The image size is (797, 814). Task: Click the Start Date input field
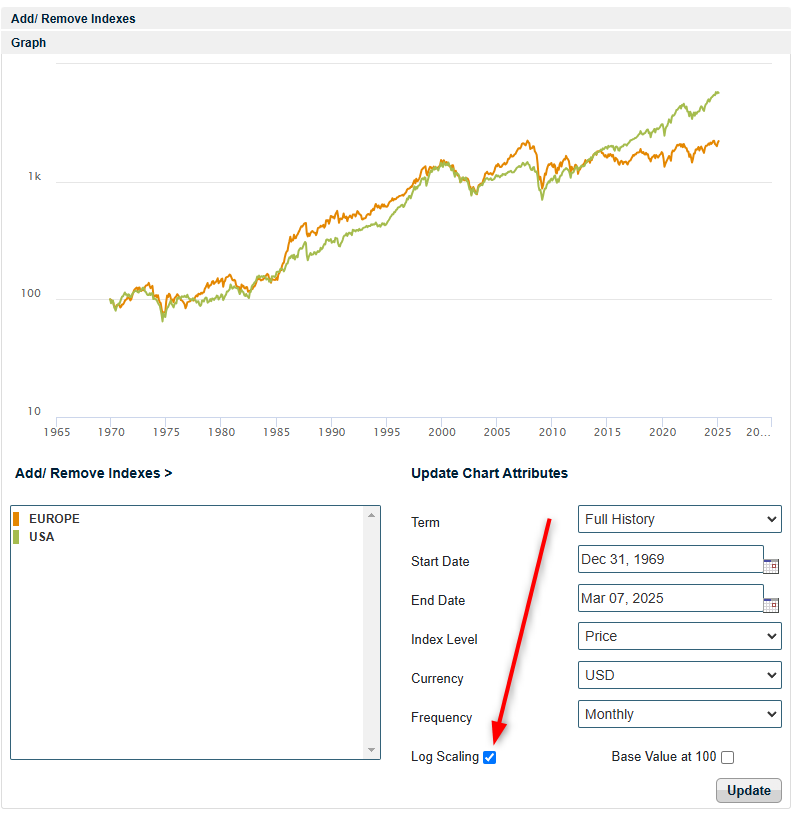point(670,559)
